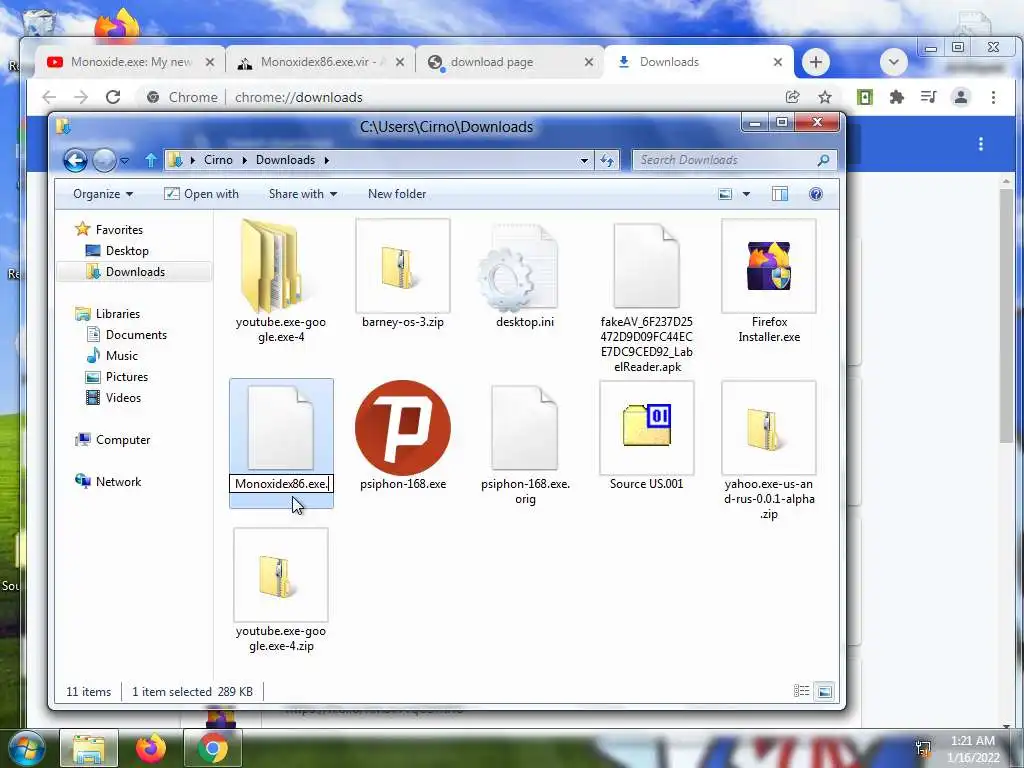Open Computer in navigation pane
This screenshot has width=1024, height=768.
113,440
